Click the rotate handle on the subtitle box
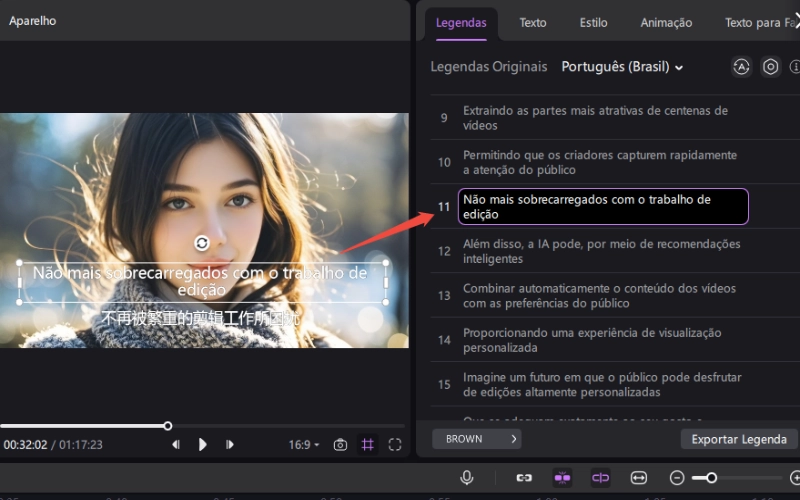This screenshot has height=500, width=800. tap(202, 243)
